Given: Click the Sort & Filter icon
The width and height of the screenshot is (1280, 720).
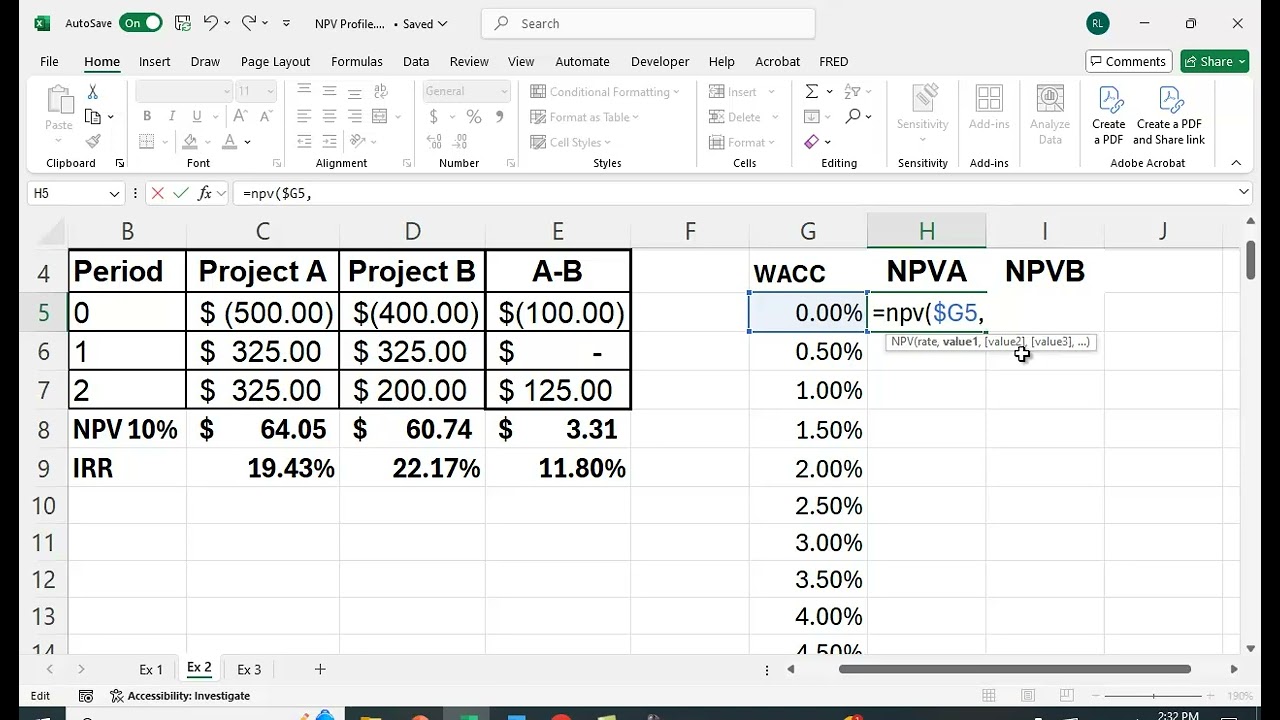Looking at the screenshot, I should tap(853, 91).
